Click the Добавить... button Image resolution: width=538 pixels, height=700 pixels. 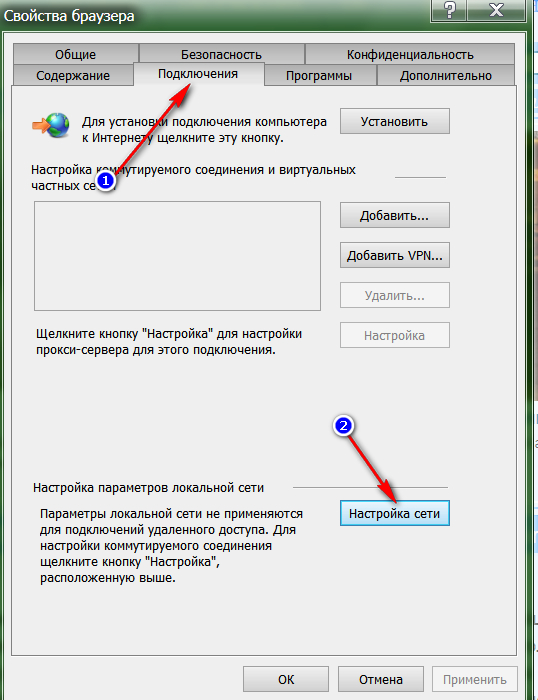pyautogui.click(x=395, y=215)
